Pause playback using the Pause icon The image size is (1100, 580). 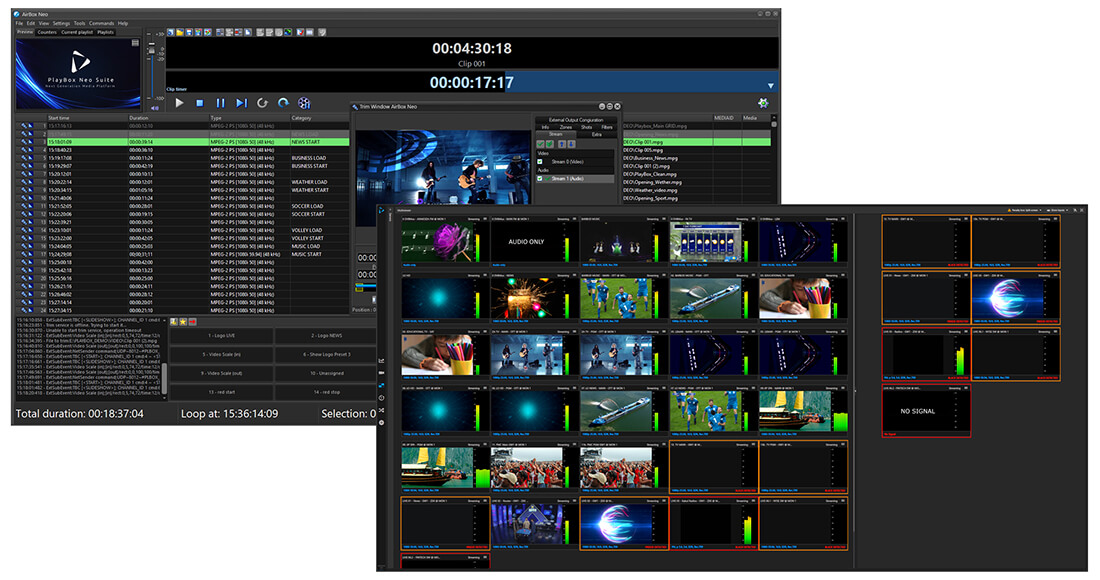tap(220, 103)
